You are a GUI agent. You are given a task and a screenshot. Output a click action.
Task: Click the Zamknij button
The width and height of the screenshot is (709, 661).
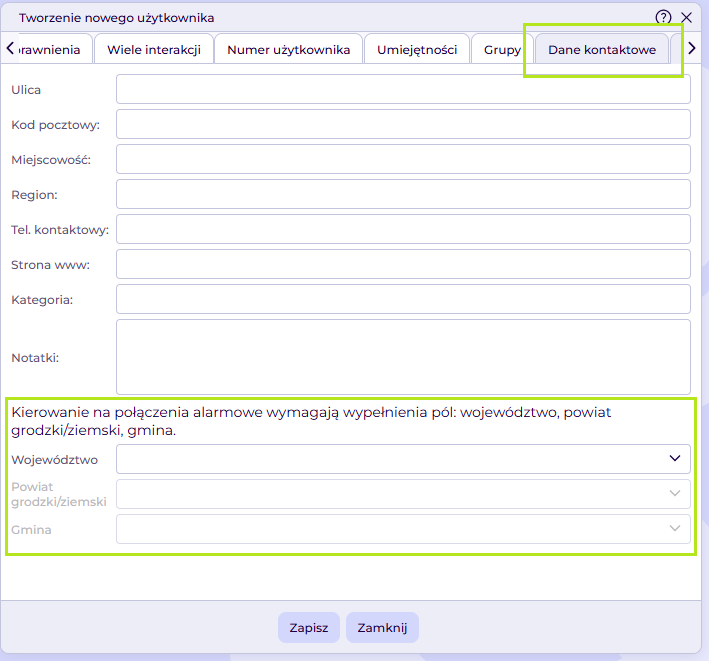click(x=382, y=628)
